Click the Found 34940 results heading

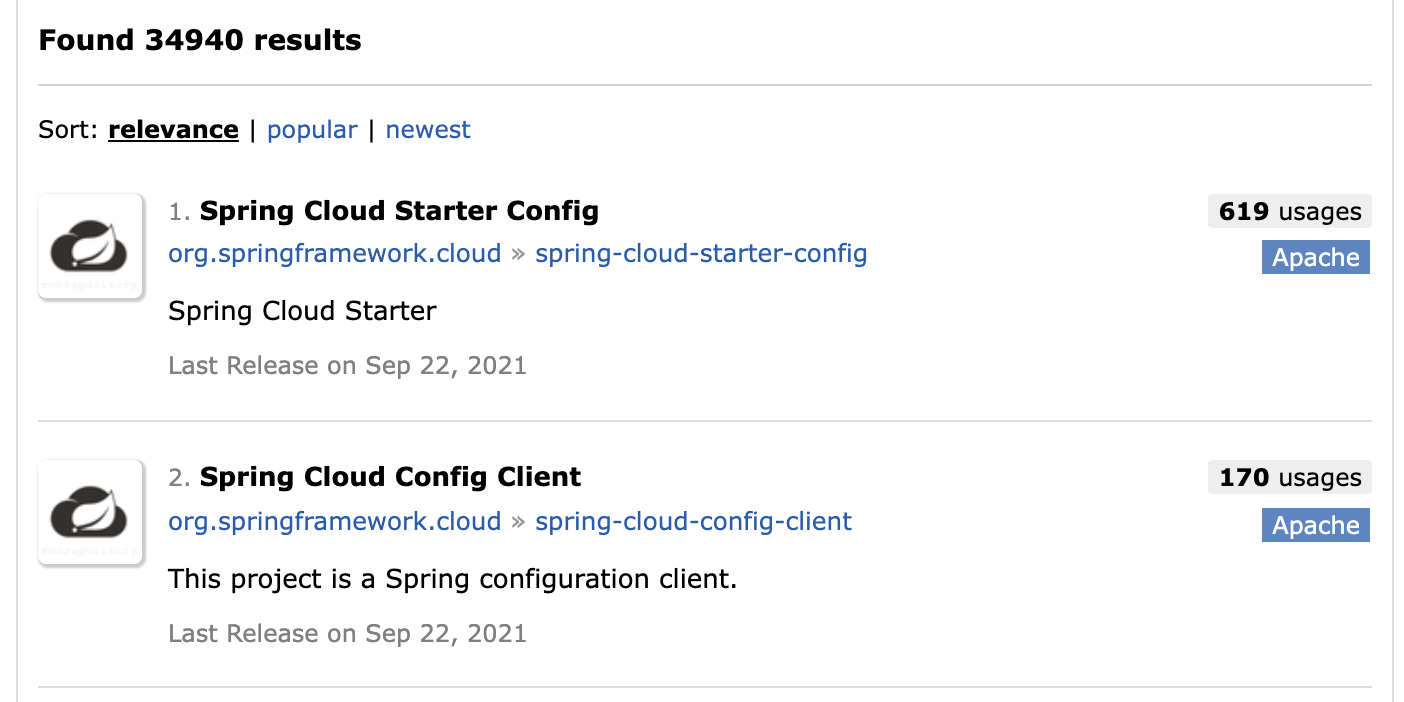pyautogui.click(x=199, y=40)
